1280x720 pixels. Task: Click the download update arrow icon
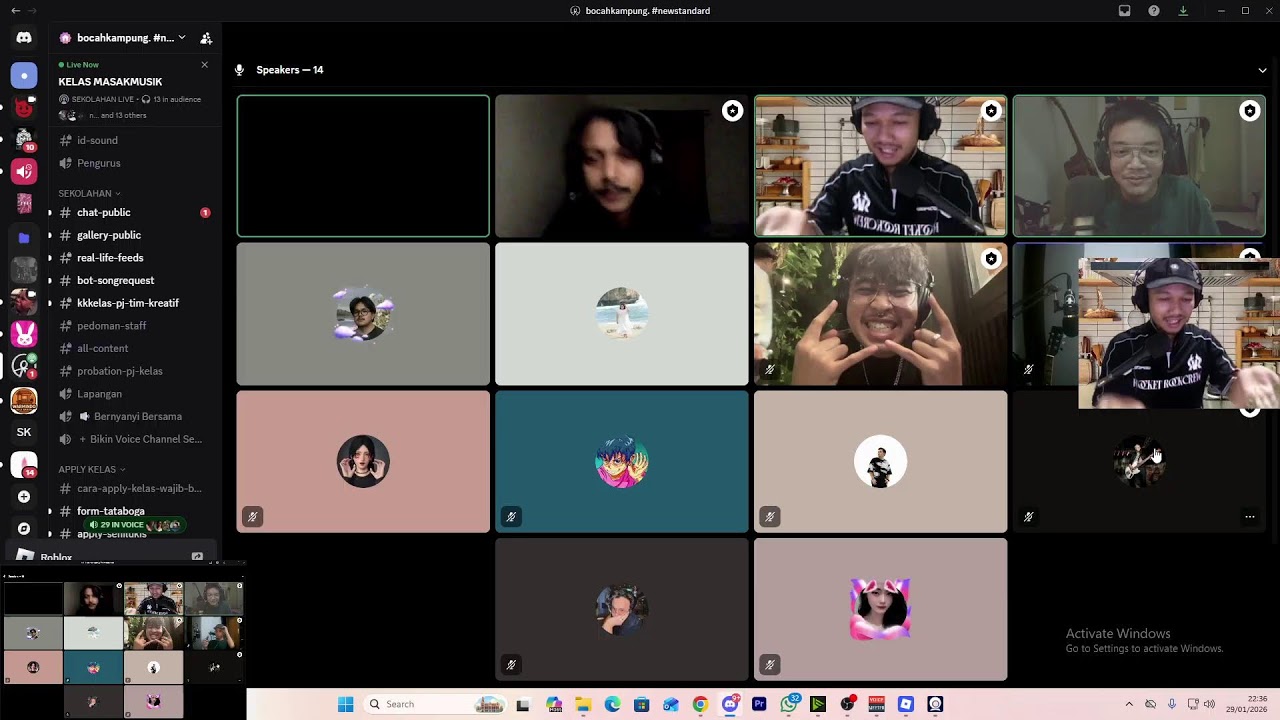(x=1183, y=11)
